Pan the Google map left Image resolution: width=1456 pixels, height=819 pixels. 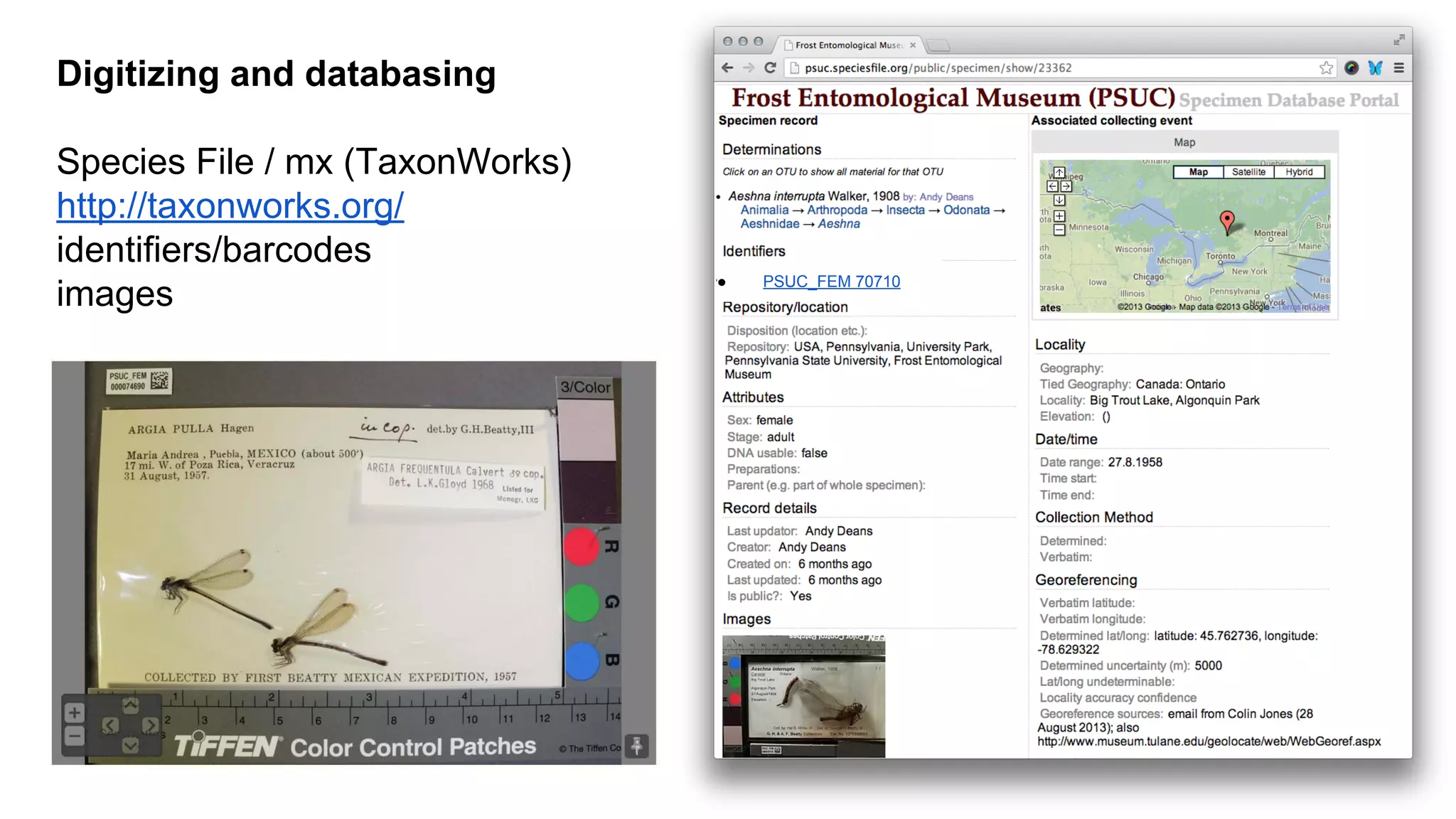click(x=1053, y=186)
